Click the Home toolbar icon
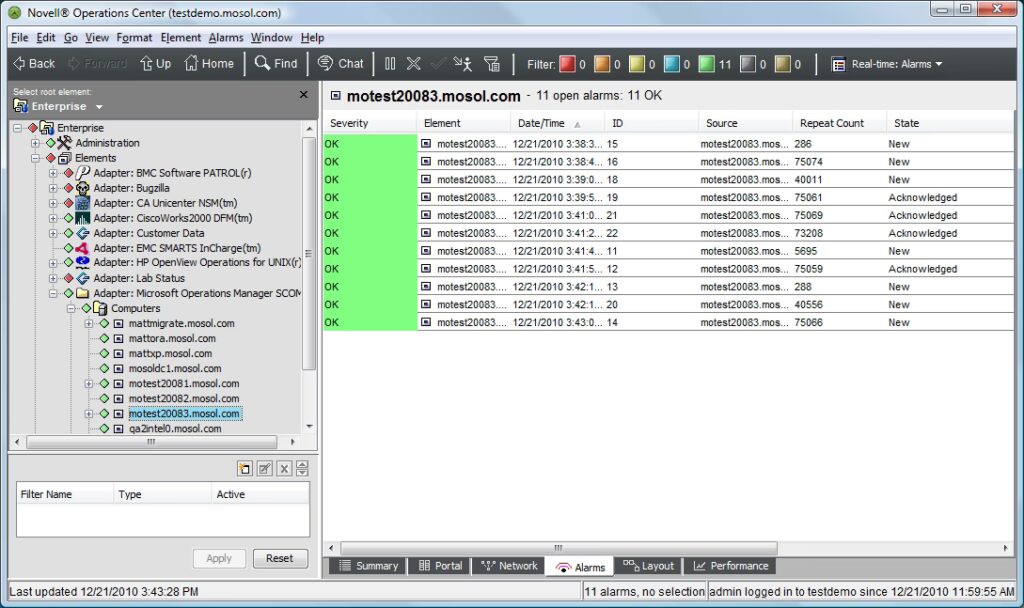 tap(209, 63)
